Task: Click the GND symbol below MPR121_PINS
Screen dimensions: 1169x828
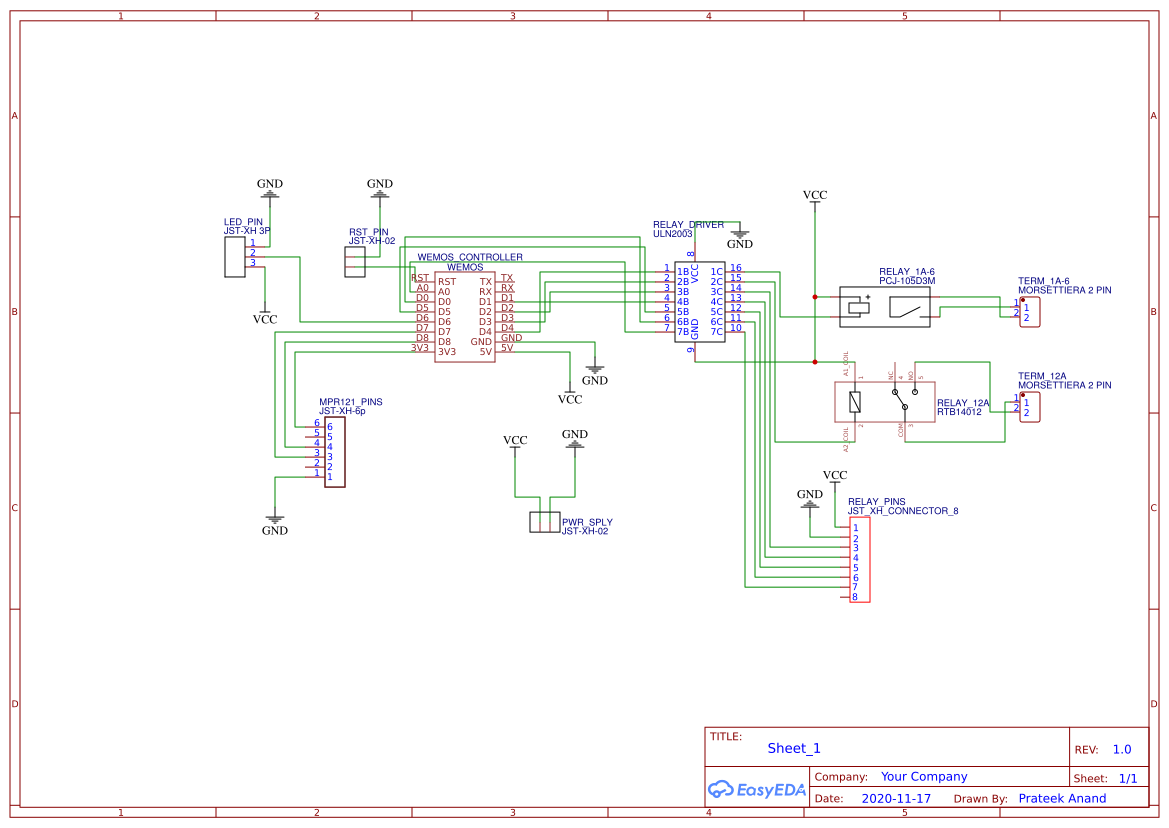Action: [x=275, y=520]
